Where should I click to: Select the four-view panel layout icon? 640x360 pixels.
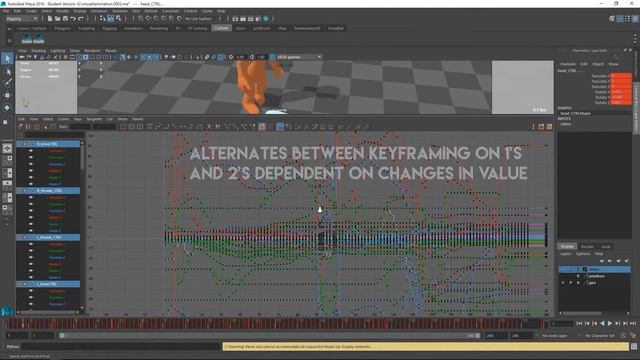click(x=7, y=161)
